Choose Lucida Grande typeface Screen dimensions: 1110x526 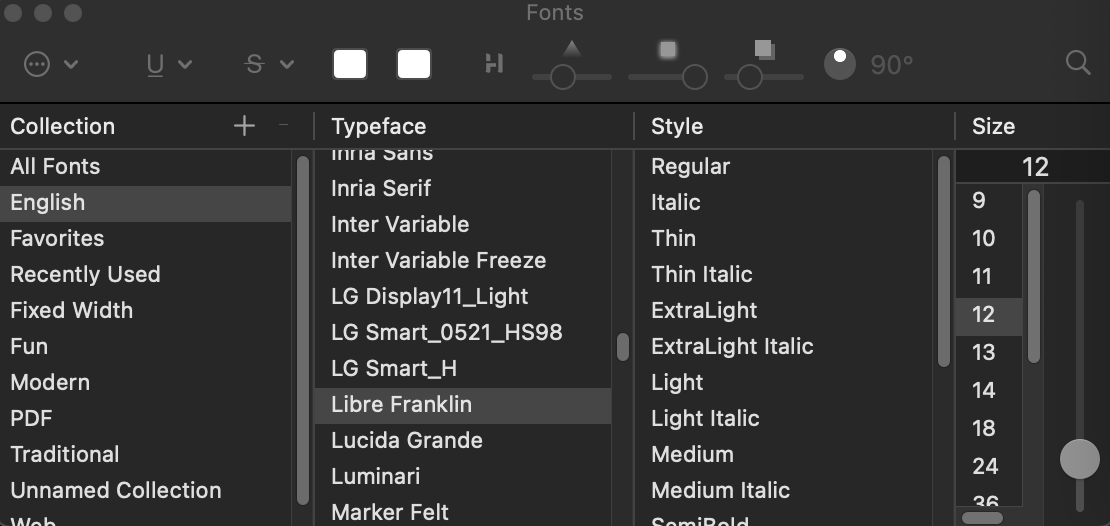(x=463, y=442)
